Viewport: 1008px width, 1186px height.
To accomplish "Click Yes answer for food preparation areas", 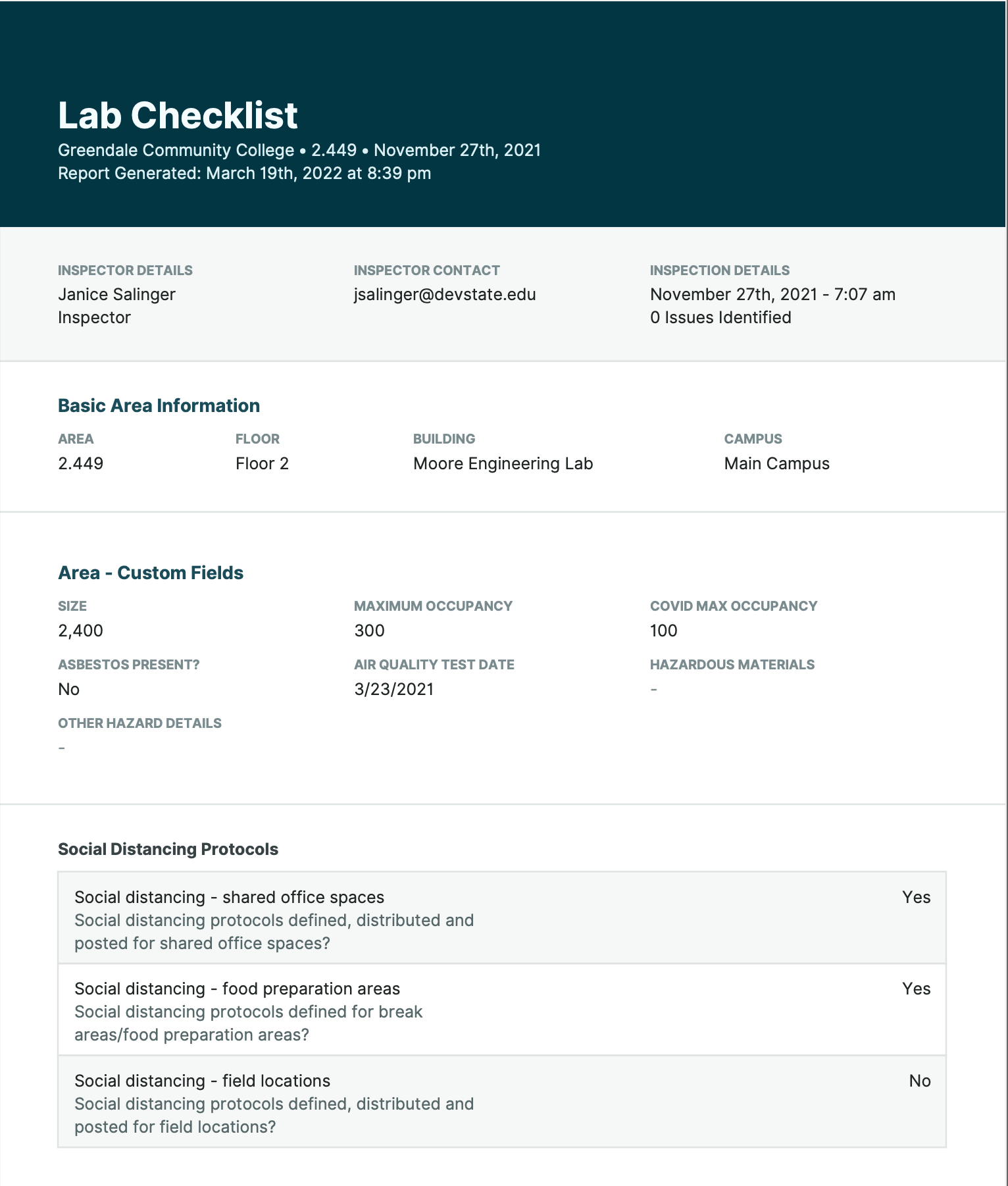I will [916, 989].
